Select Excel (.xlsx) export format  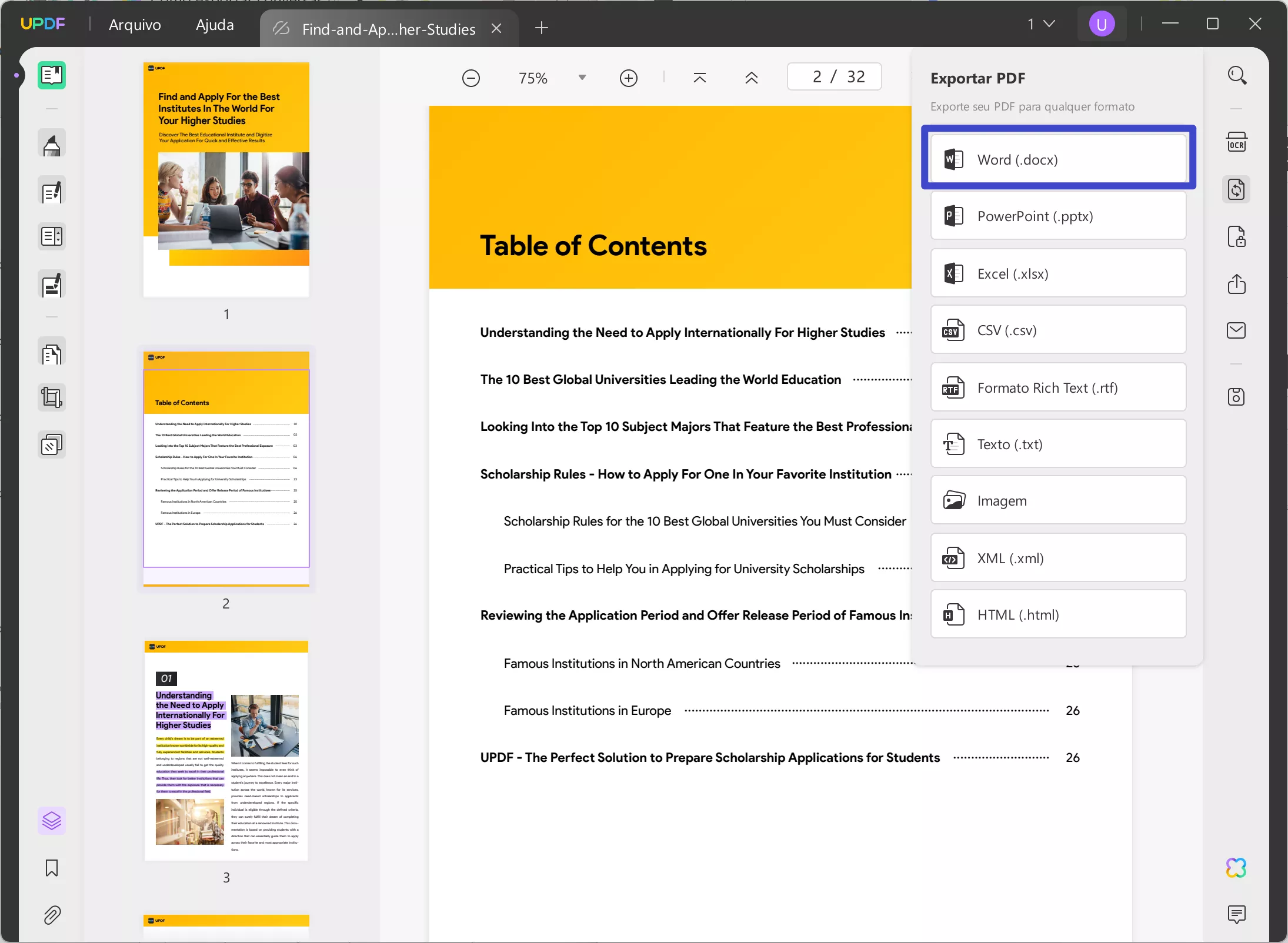(1058, 273)
